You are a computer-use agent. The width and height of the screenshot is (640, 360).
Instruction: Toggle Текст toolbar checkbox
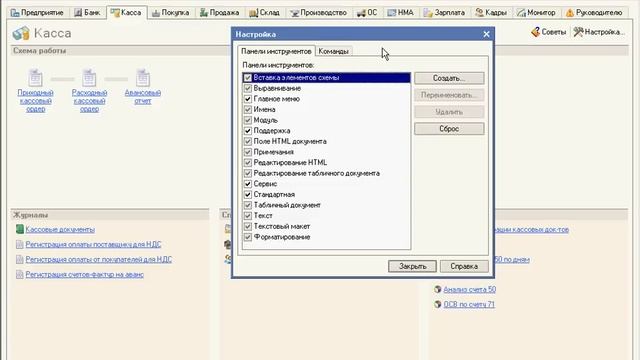tap(248, 216)
